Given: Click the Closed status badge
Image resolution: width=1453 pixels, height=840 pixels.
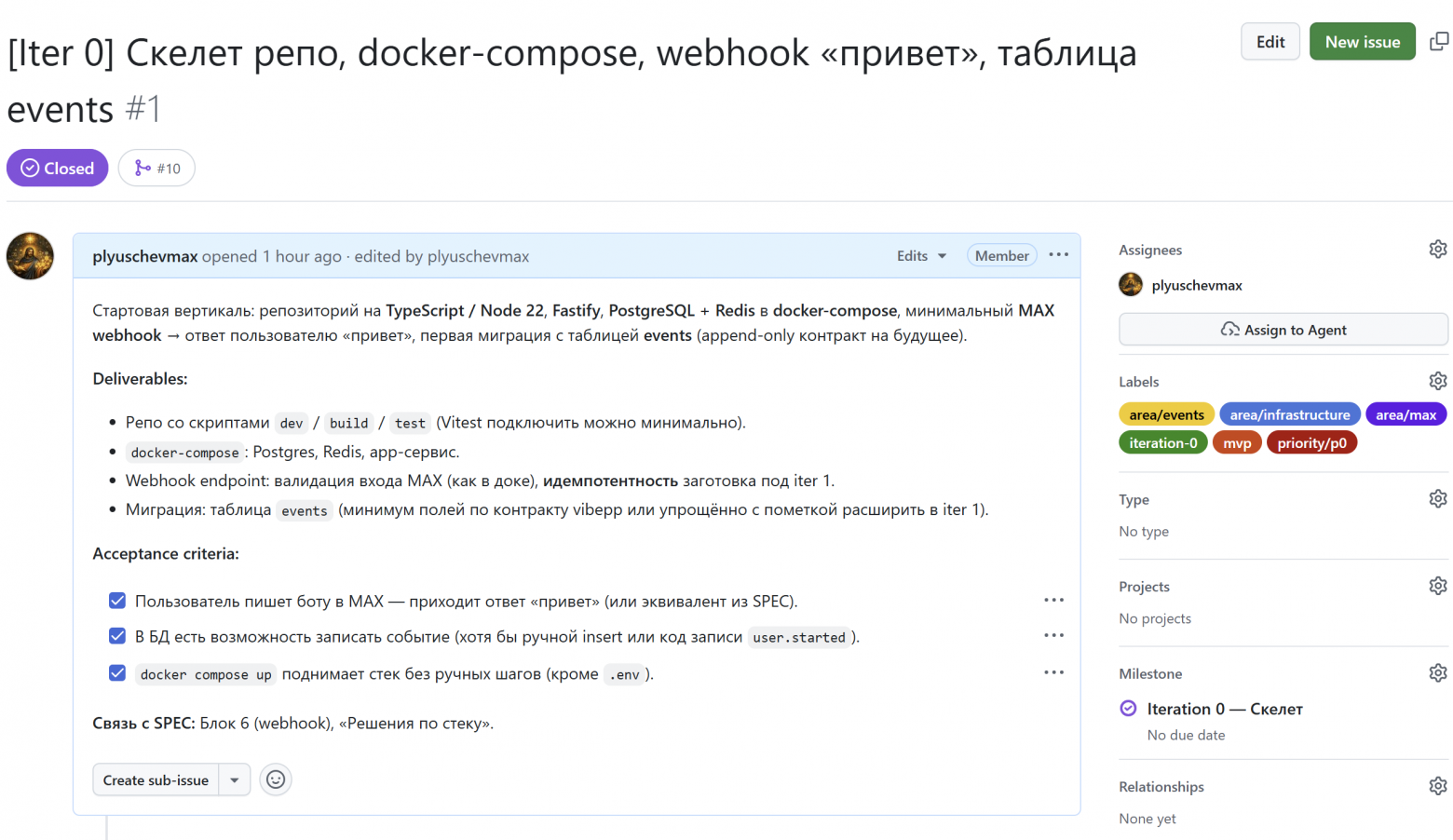Looking at the screenshot, I should [58, 169].
